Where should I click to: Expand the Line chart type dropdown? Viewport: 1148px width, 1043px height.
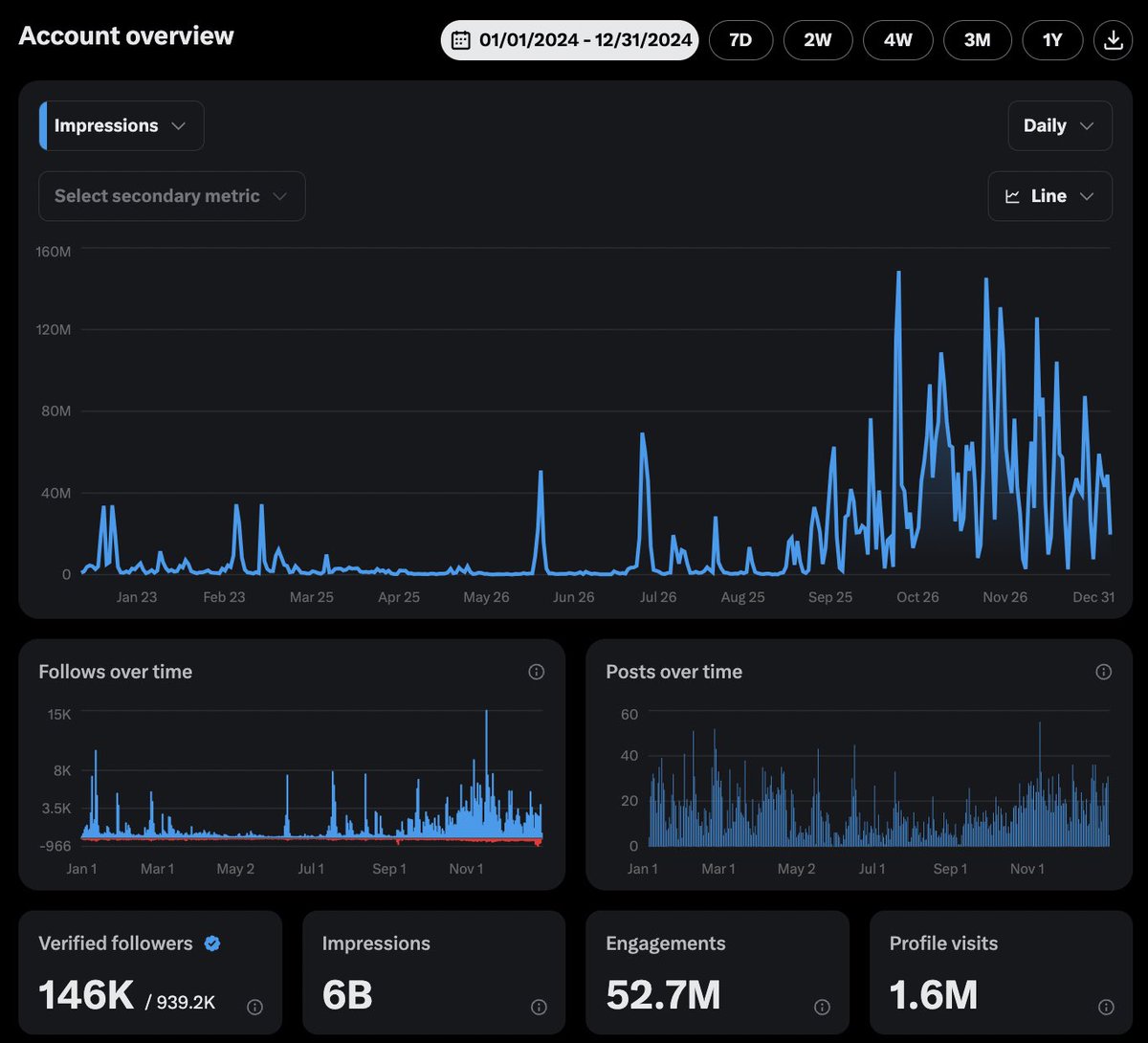coord(1050,196)
